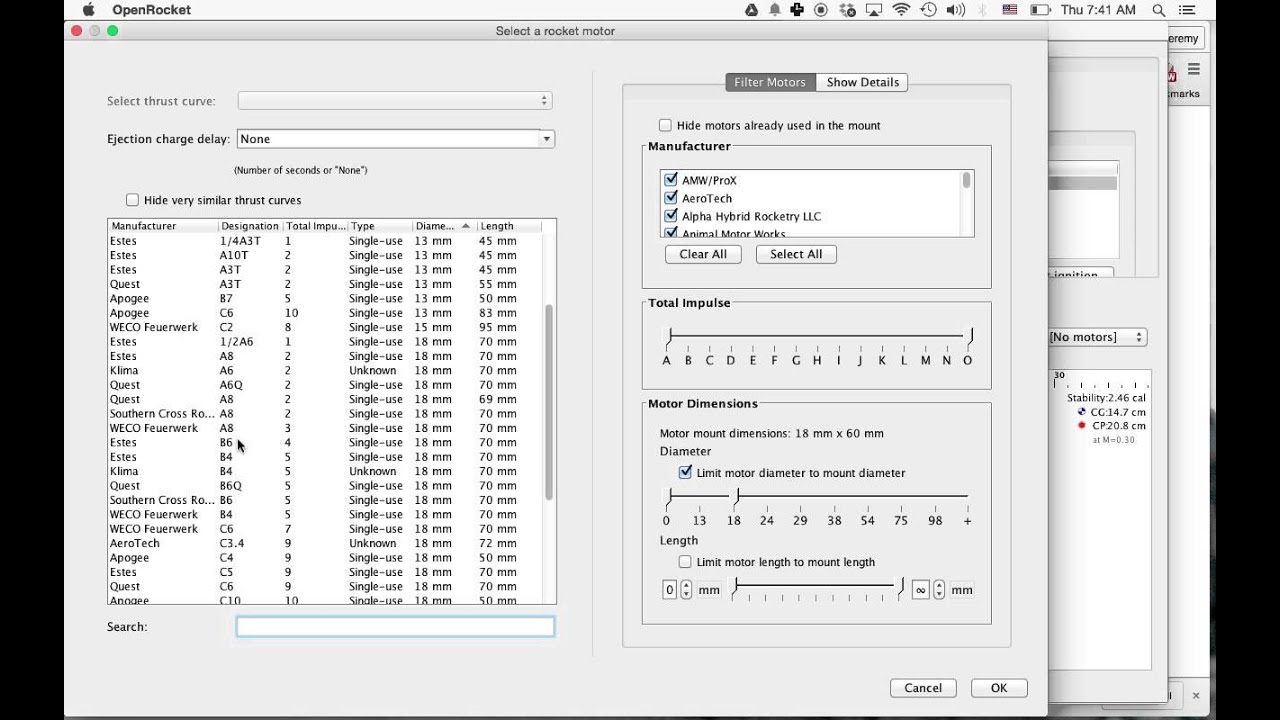Screen dimensions: 1280x720
Task: Click the motor list vertical scrollbar
Action: 548,403
